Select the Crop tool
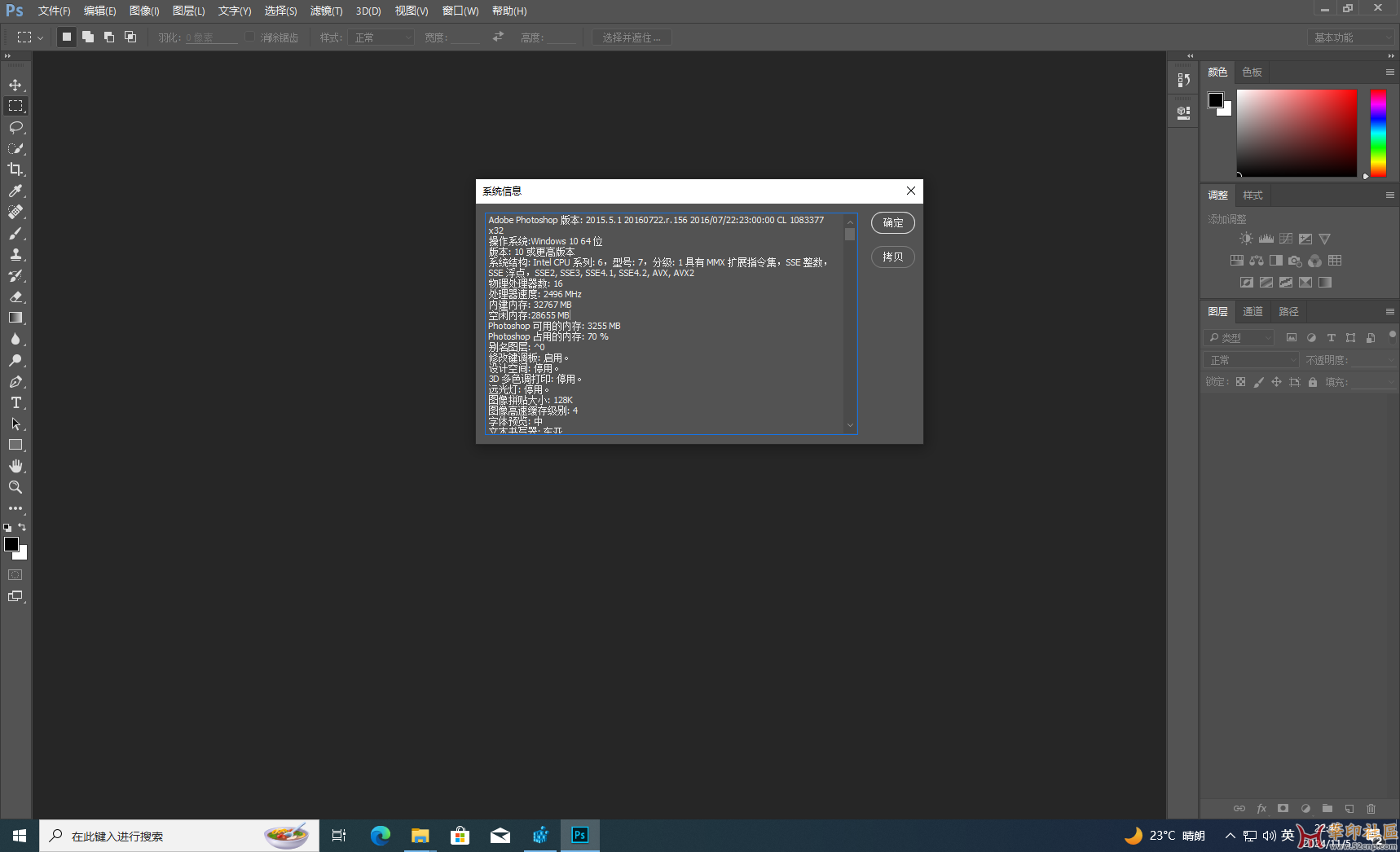 pos(15,169)
